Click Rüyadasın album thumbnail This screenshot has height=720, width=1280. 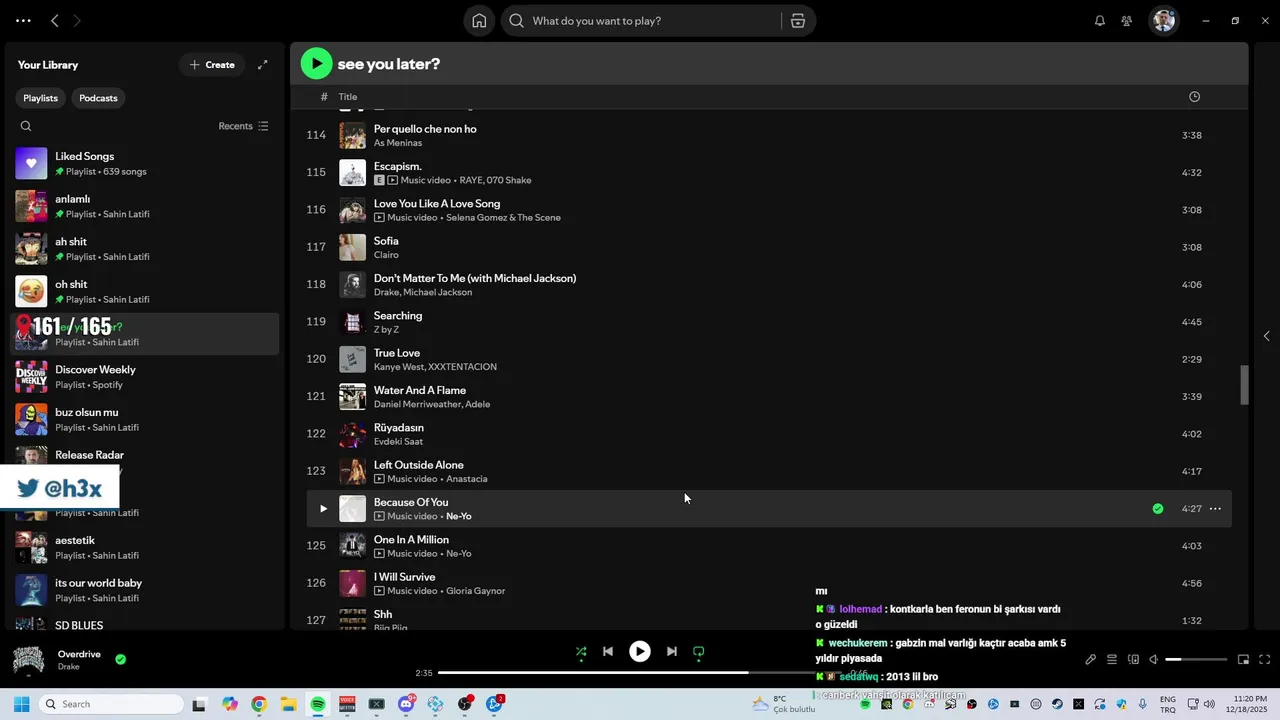point(352,434)
